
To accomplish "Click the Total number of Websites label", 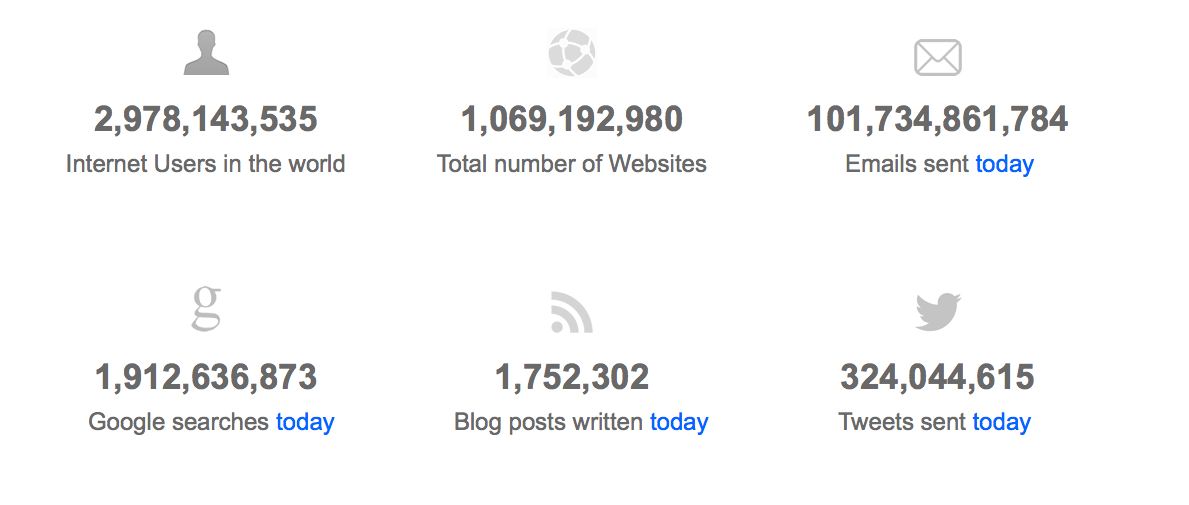I will (572, 164).
